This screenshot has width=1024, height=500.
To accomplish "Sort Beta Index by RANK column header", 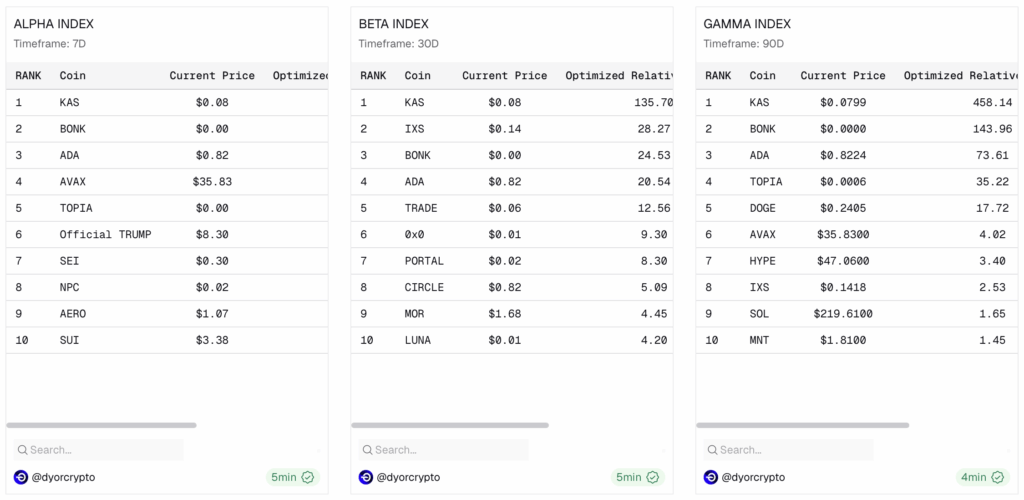I will click(x=373, y=76).
